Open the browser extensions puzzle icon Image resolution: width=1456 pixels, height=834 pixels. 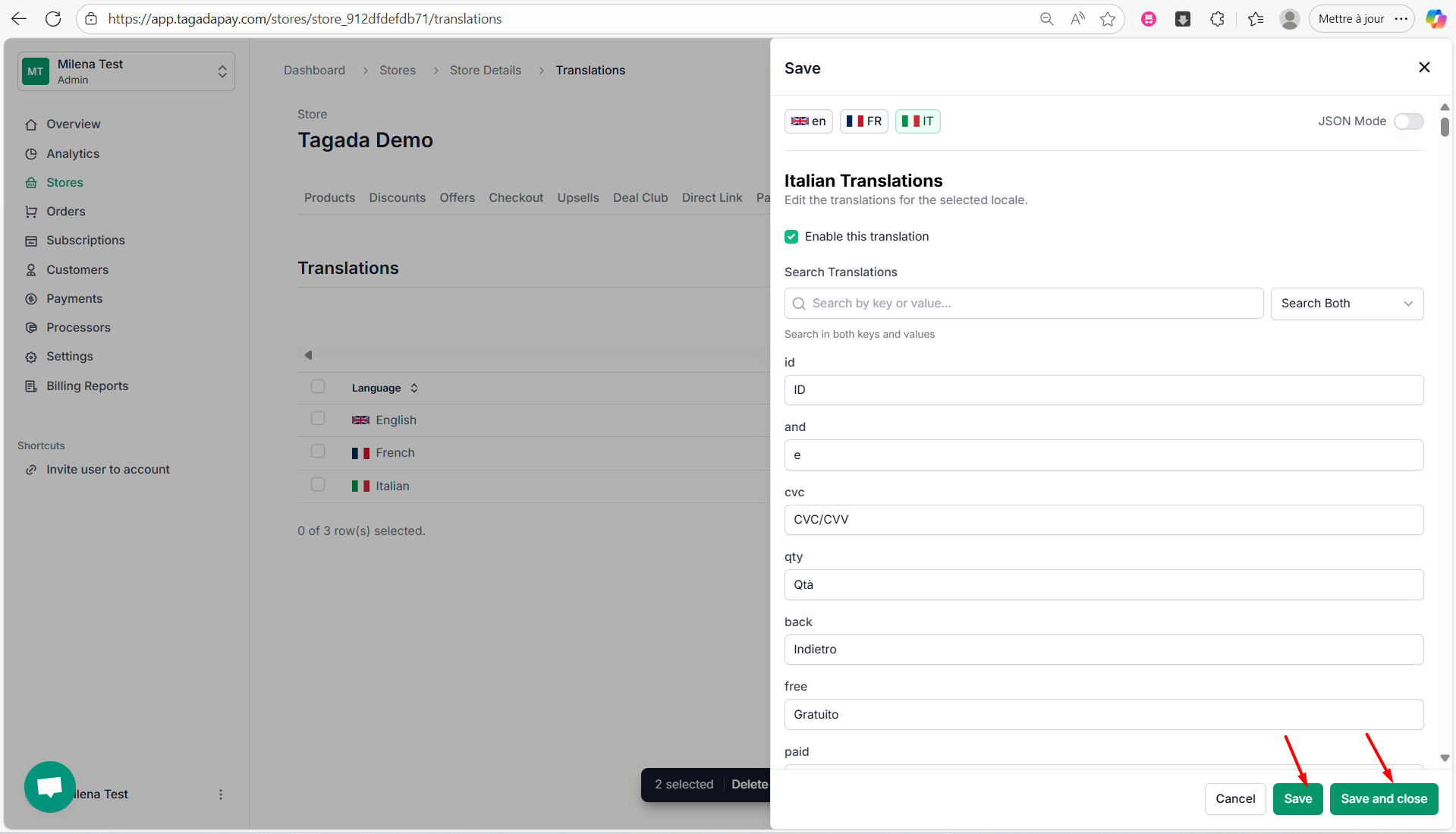pos(1217,19)
